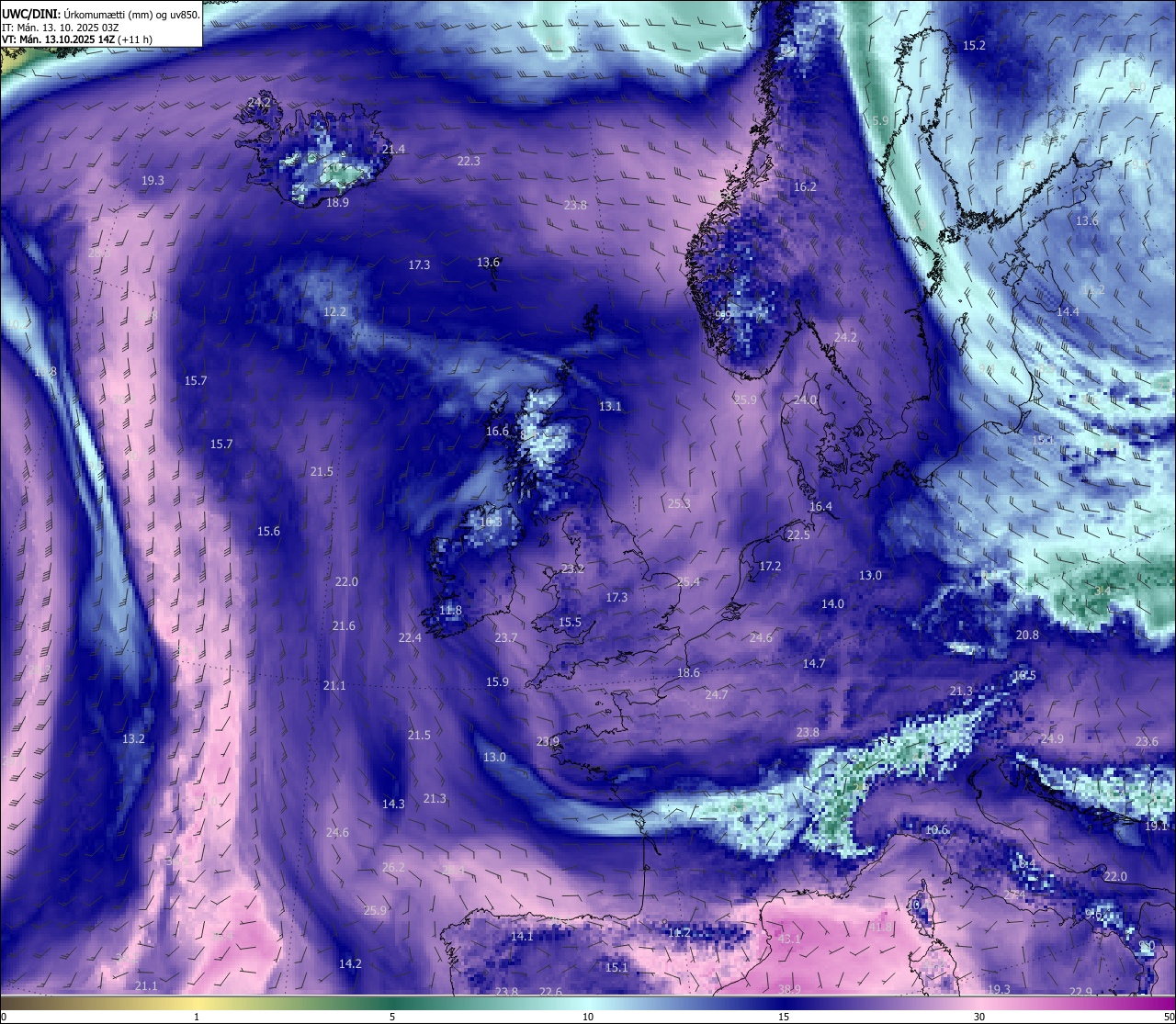Click the 14.1 value over northern Spain
The height and width of the screenshot is (1024, 1176).
pos(522,936)
